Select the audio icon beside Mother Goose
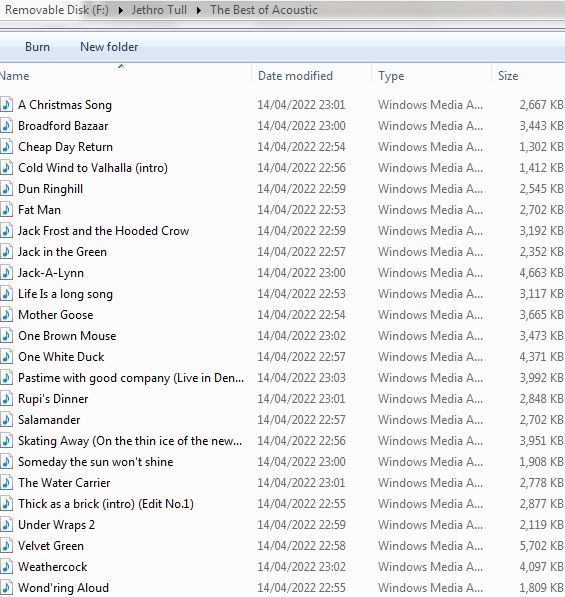Screen dimensions: 565x597 tap(6, 315)
